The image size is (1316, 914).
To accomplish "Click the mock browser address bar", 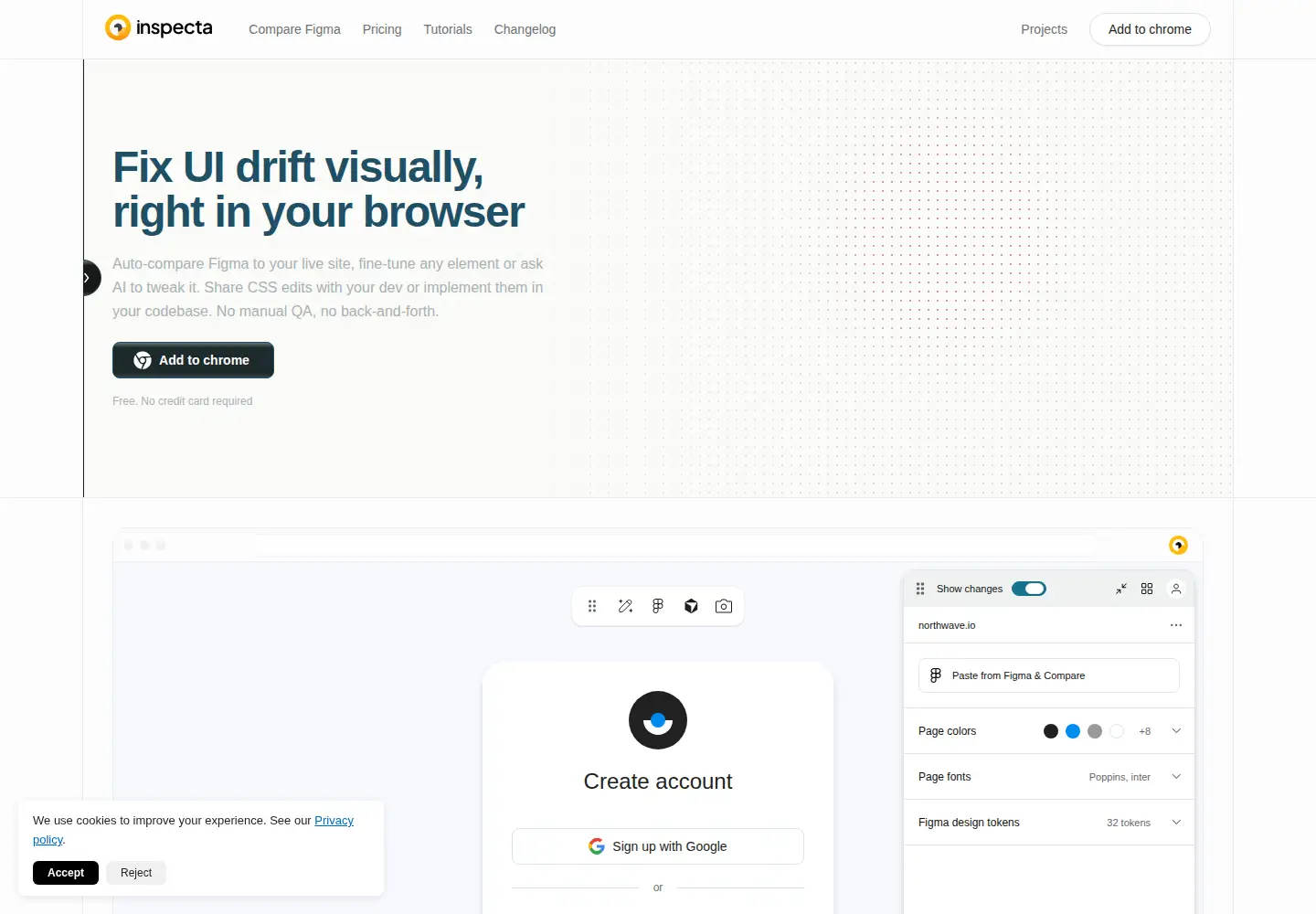I will pyautogui.click(x=676, y=546).
